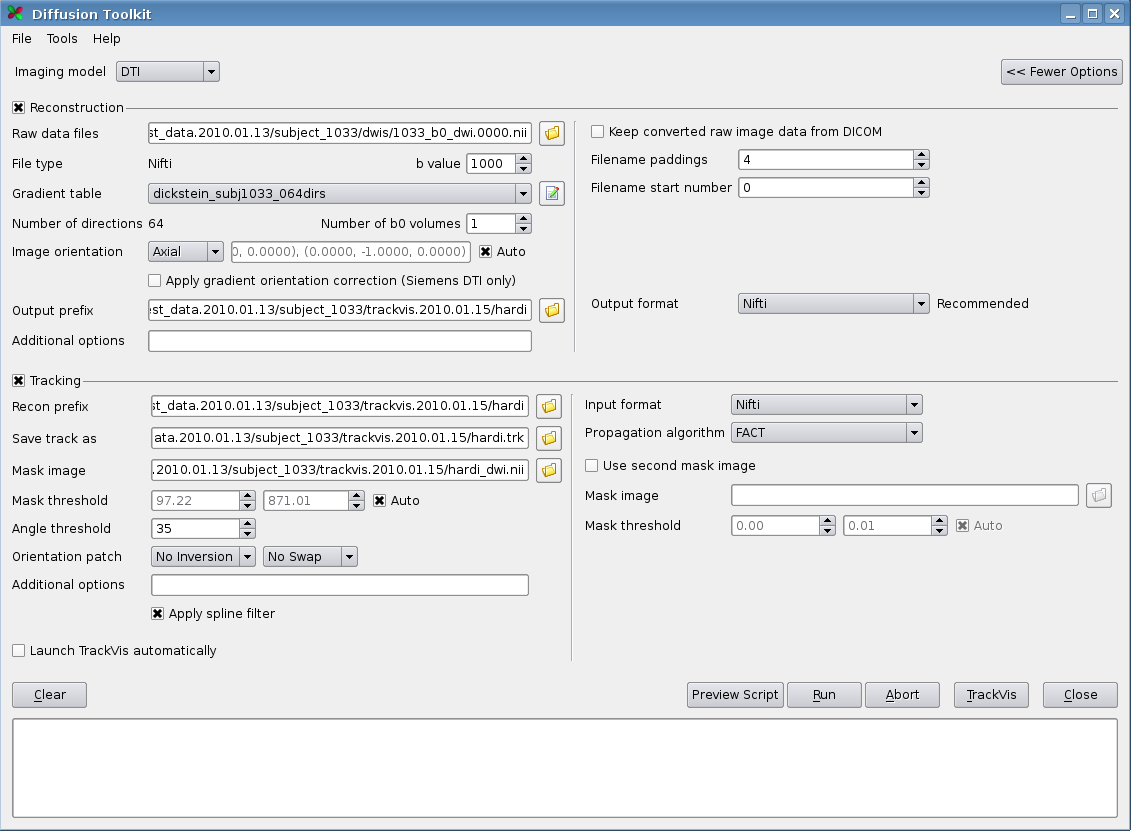The image size is (1131, 831).
Task: Browse location for Save track as
Action: [x=549, y=438]
